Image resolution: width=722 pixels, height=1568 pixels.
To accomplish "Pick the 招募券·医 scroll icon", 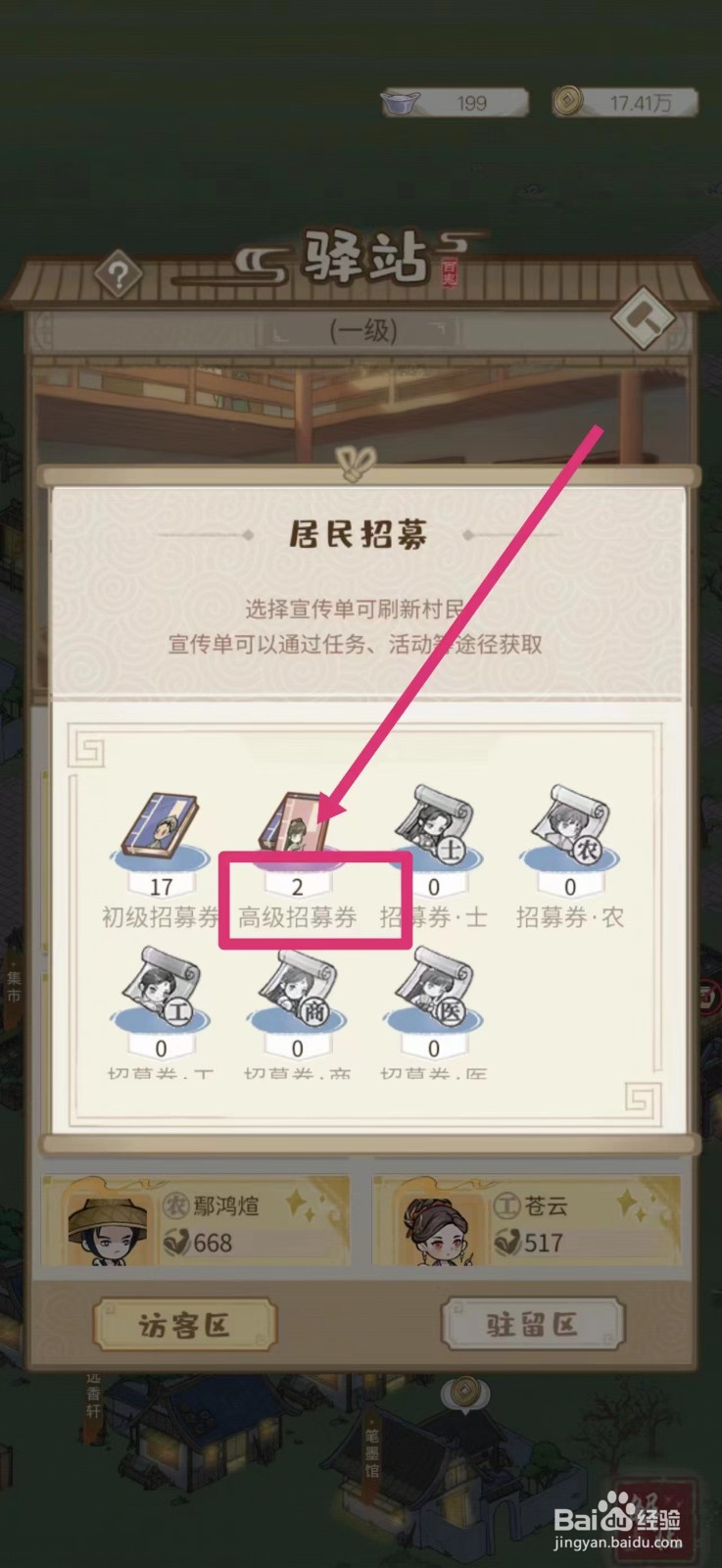I will [434, 988].
